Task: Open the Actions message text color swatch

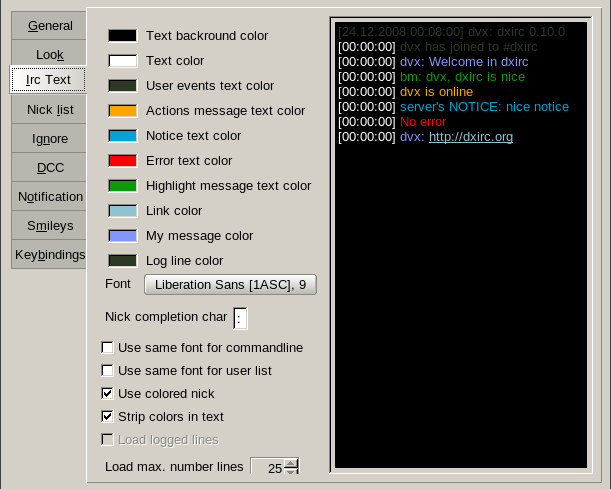Action: [123, 111]
